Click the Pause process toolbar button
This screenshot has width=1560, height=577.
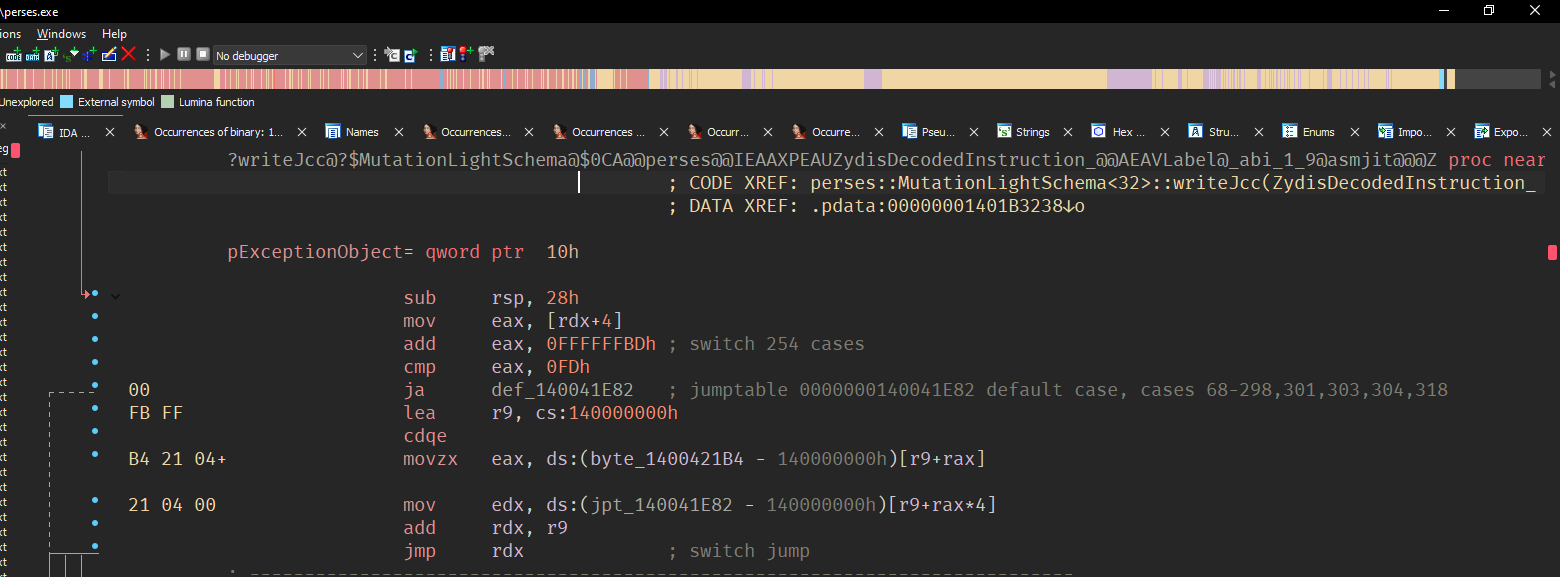pos(184,54)
